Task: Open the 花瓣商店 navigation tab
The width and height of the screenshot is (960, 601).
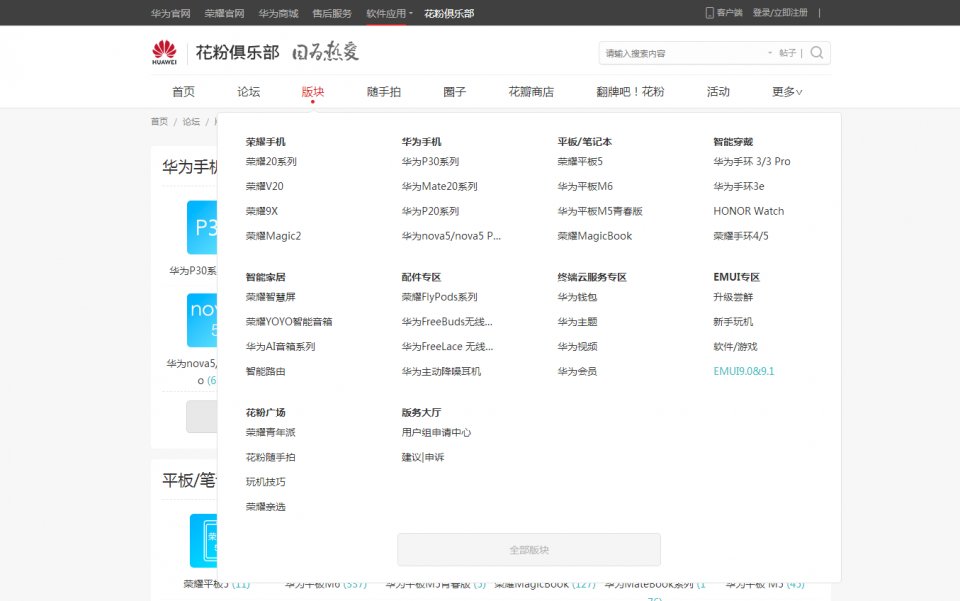Action: (x=531, y=92)
